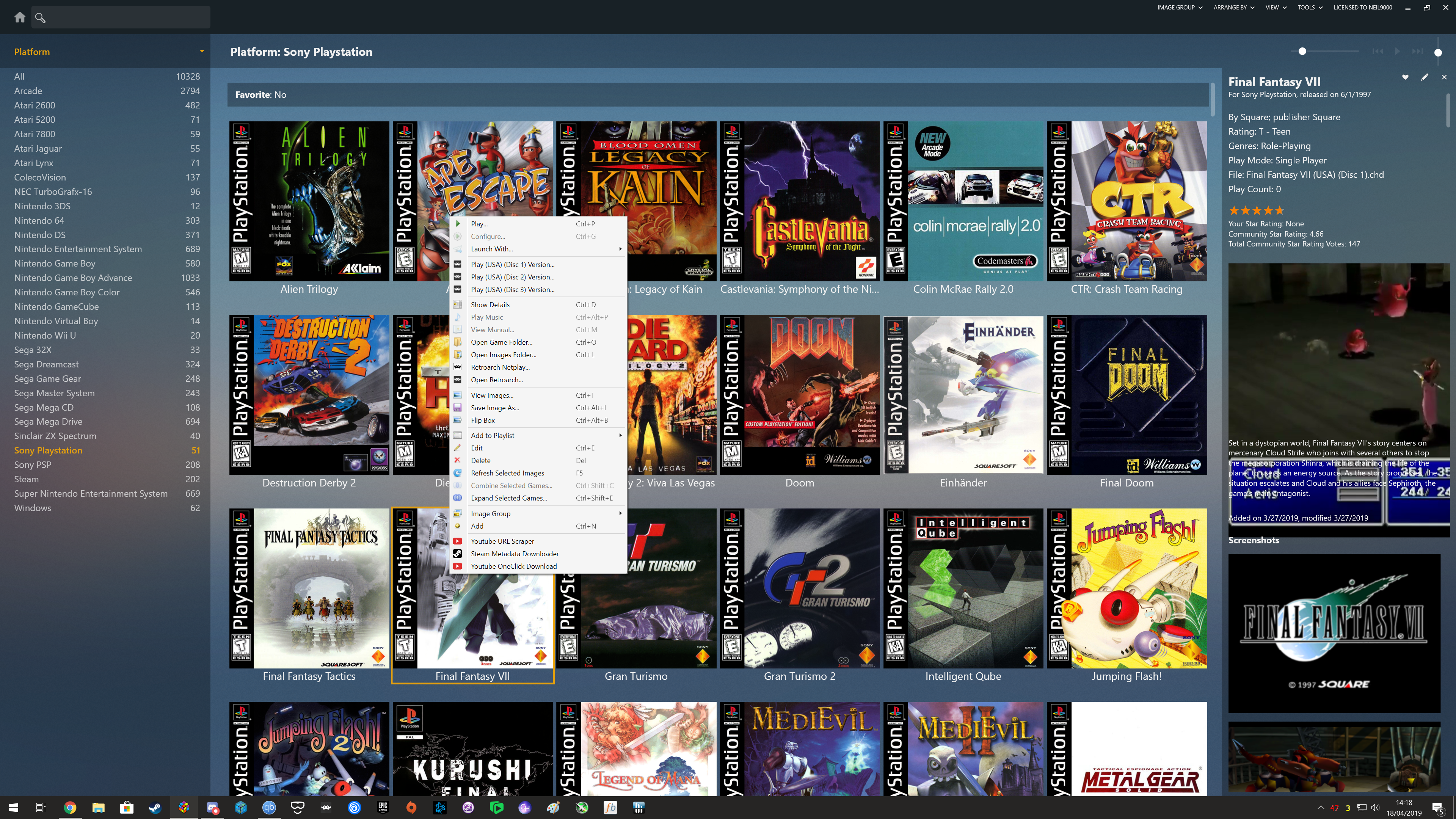The height and width of the screenshot is (819, 1456).
Task: Select All platforms in the sidebar
Action: [107, 76]
